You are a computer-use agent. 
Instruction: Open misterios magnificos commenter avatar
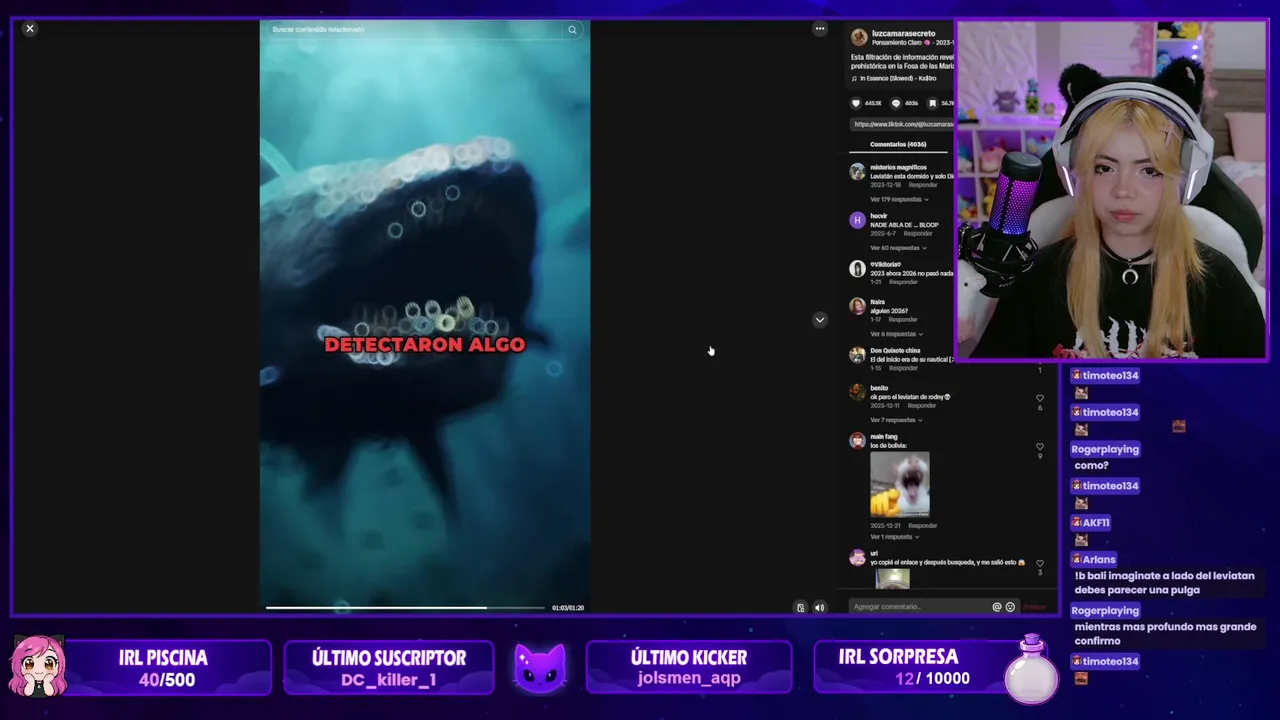tap(857, 172)
